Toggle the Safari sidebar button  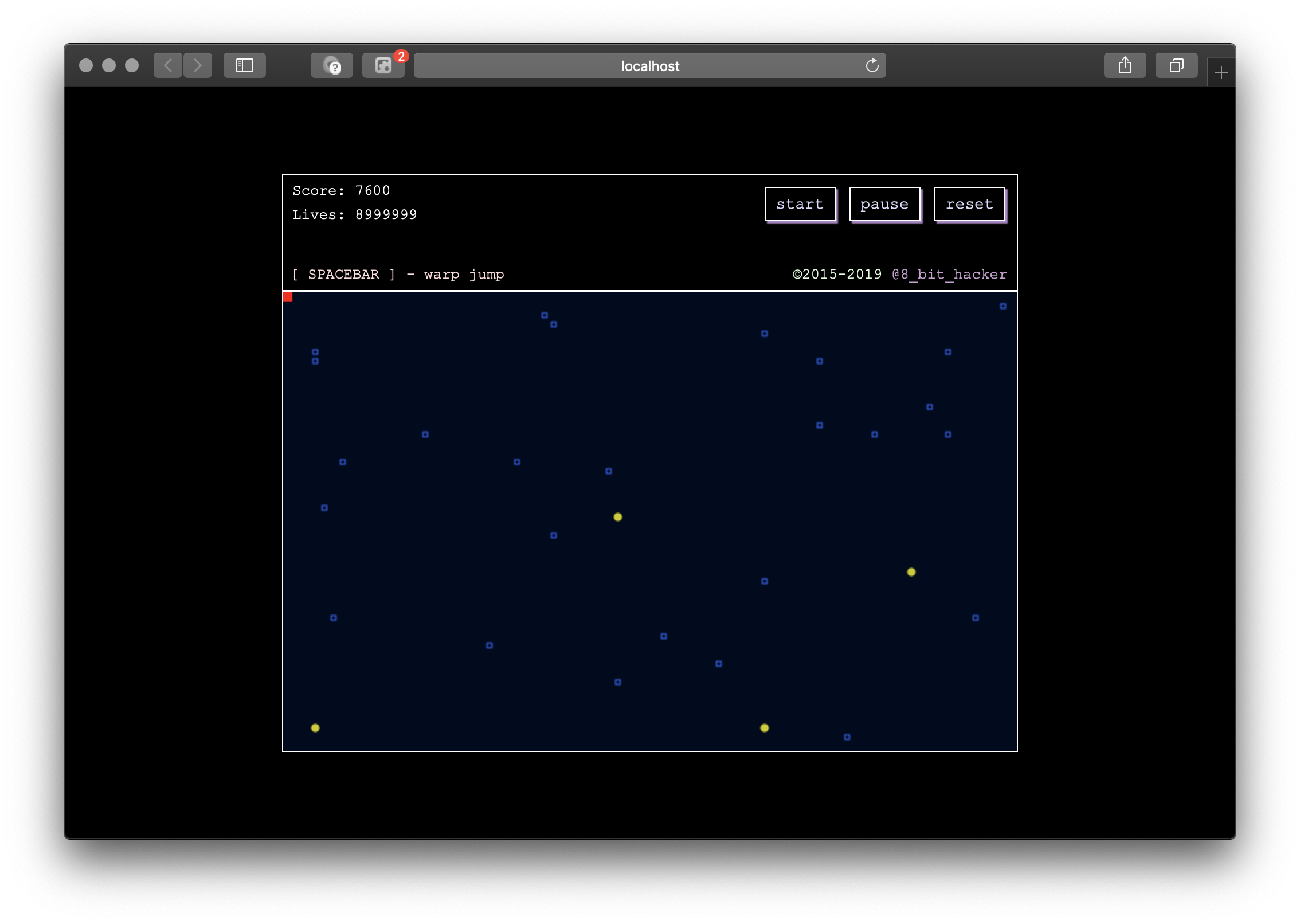coord(245,65)
